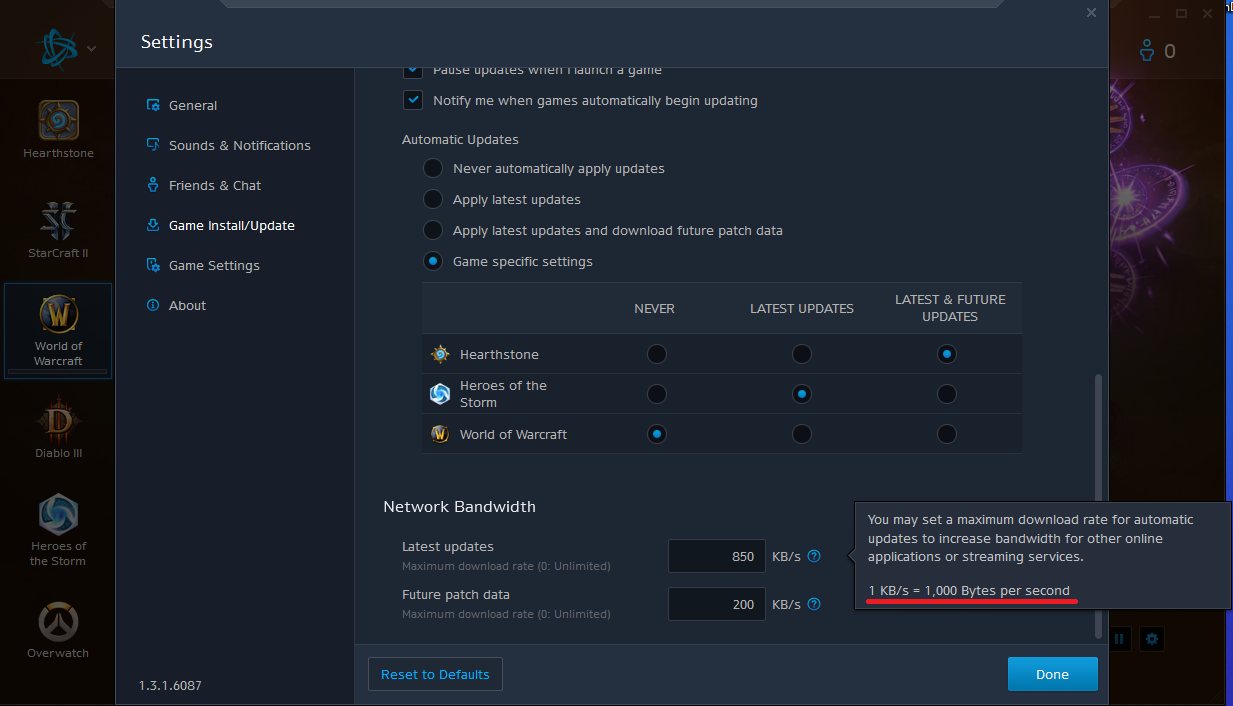
Task: Select Never automatically apply updates
Action: pyautogui.click(x=433, y=168)
